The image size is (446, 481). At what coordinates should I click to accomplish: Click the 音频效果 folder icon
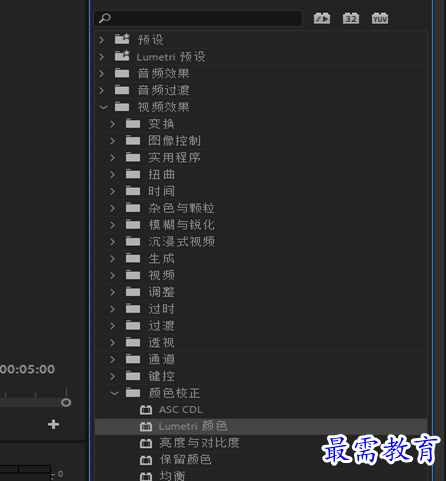pyautogui.click(x=122, y=73)
